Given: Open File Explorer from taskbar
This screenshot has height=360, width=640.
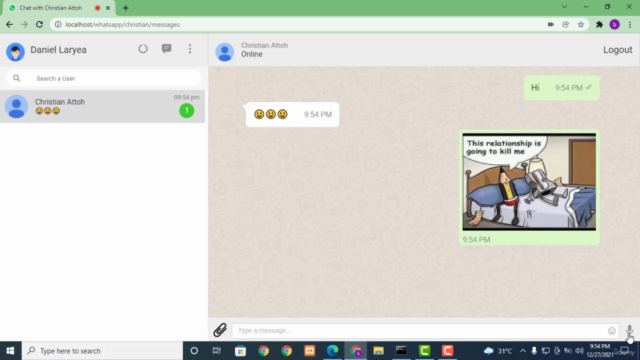Looking at the screenshot, I should coord(378,351).
